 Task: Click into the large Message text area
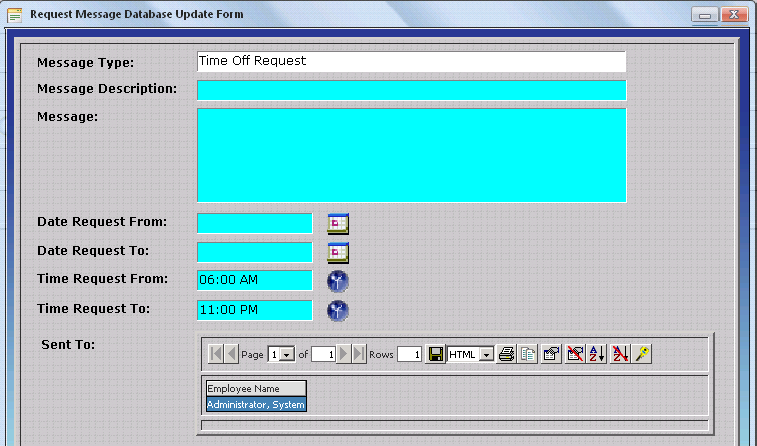point(411,155)
